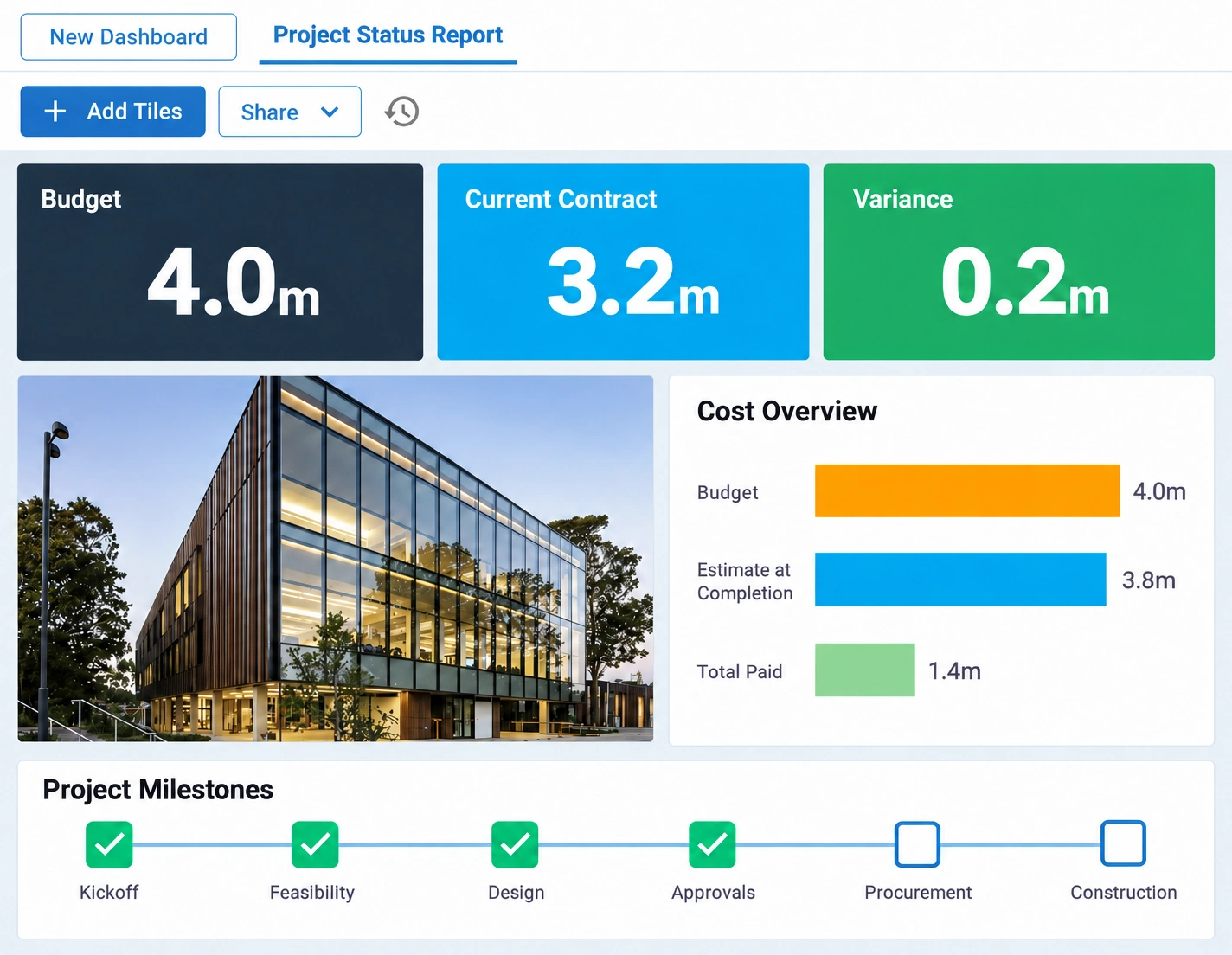
Task: Click the Project Milestones heading
Action: (x=158, y=790)
